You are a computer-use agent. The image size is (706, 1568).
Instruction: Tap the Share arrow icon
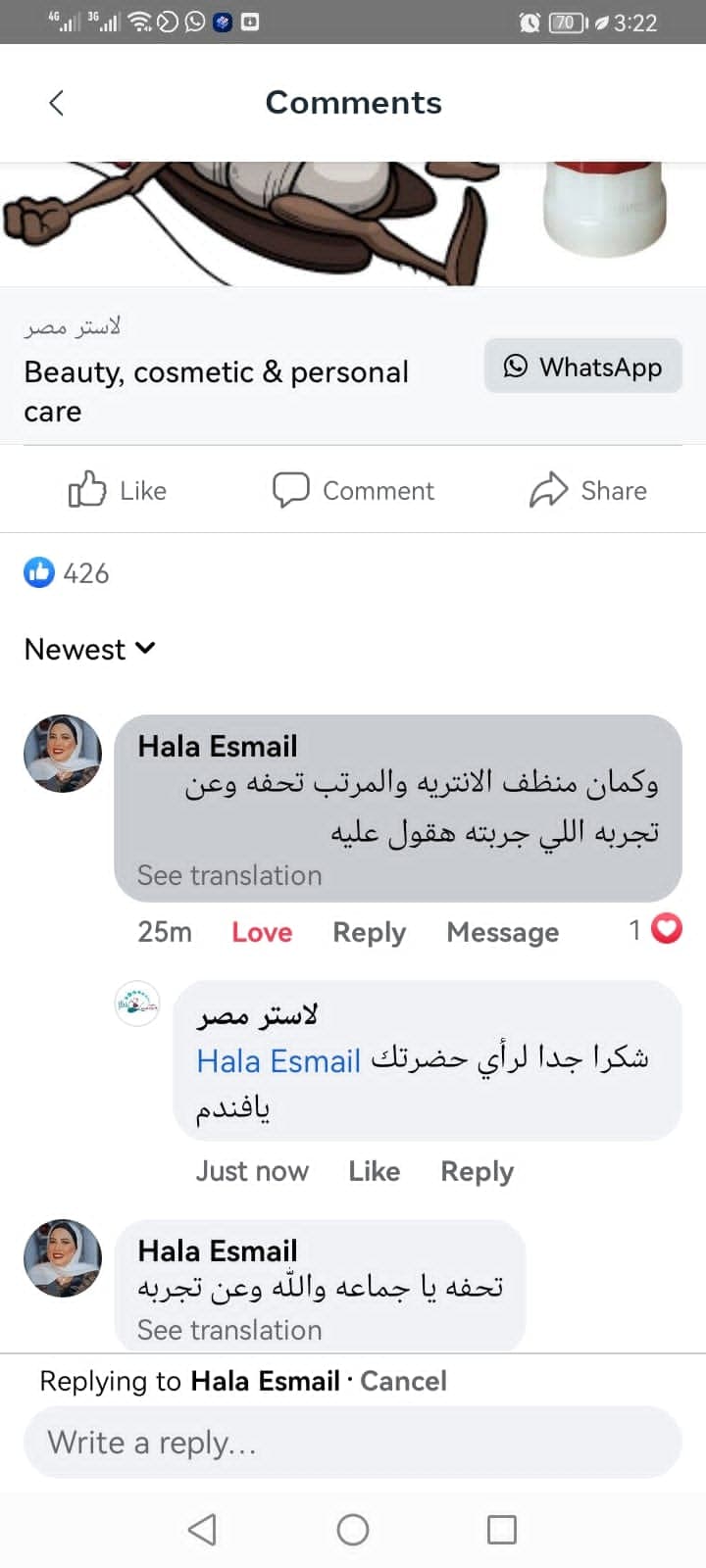pyautogui.click(x=551, y=488)
